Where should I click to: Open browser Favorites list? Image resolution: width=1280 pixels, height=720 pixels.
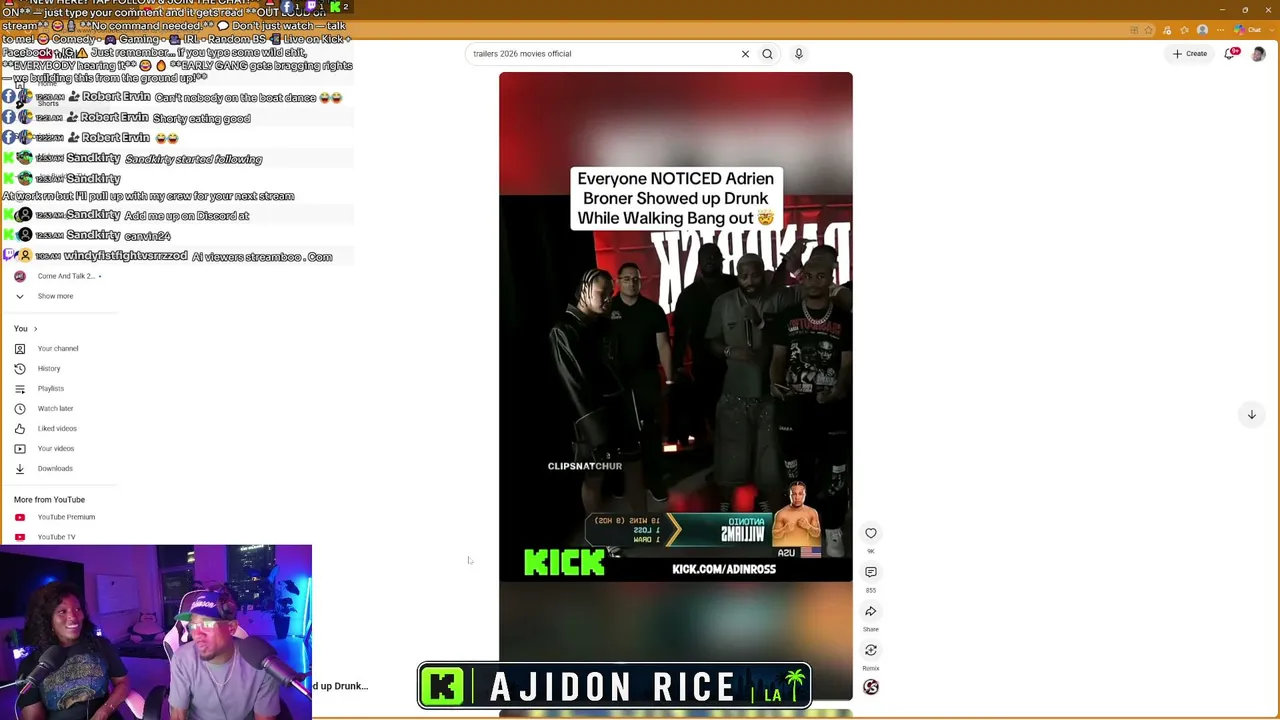click(1184, 30)
